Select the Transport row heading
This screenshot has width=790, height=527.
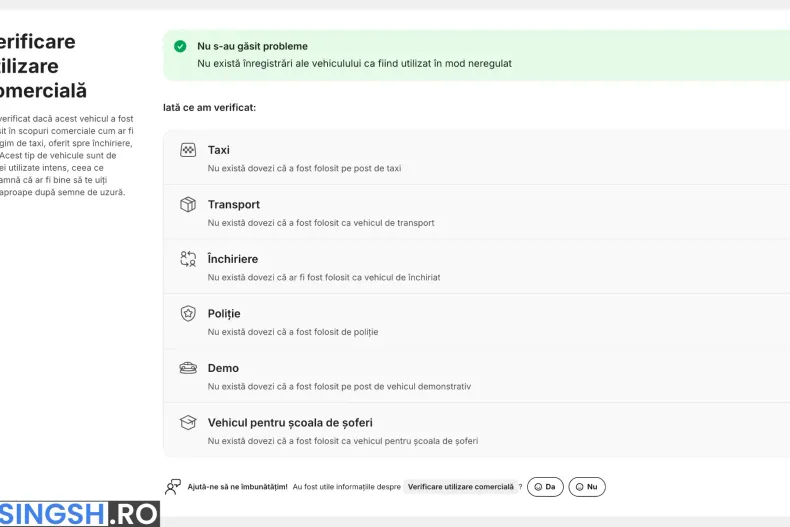pos(234,205)
